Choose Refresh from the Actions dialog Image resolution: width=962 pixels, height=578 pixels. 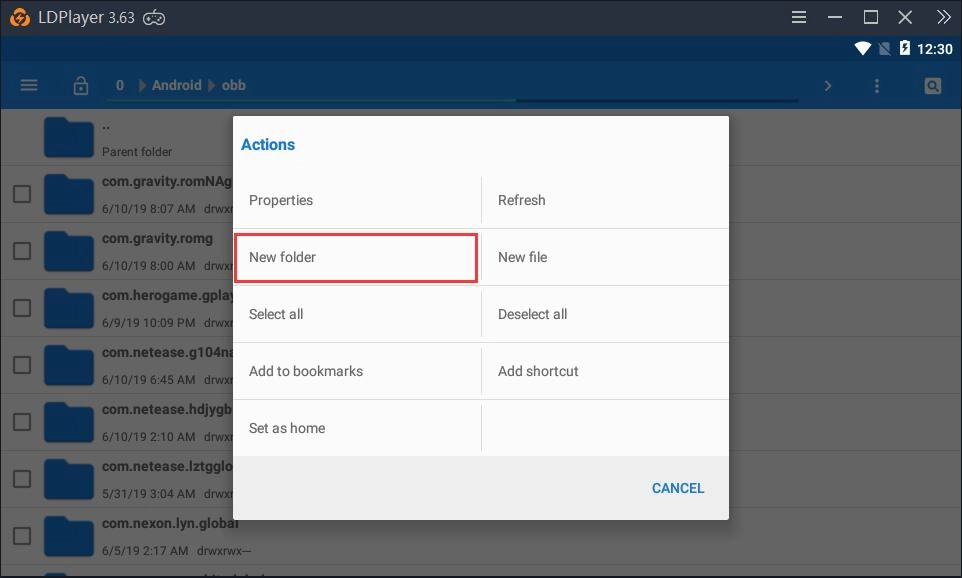[522, 200]
